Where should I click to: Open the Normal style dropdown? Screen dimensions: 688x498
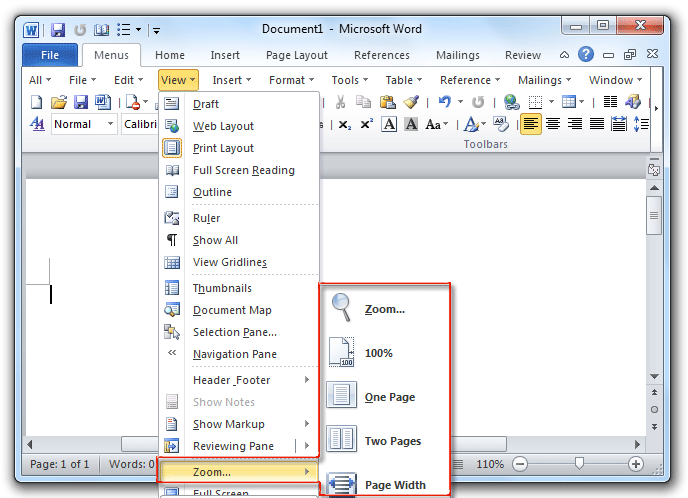[111, 124]
